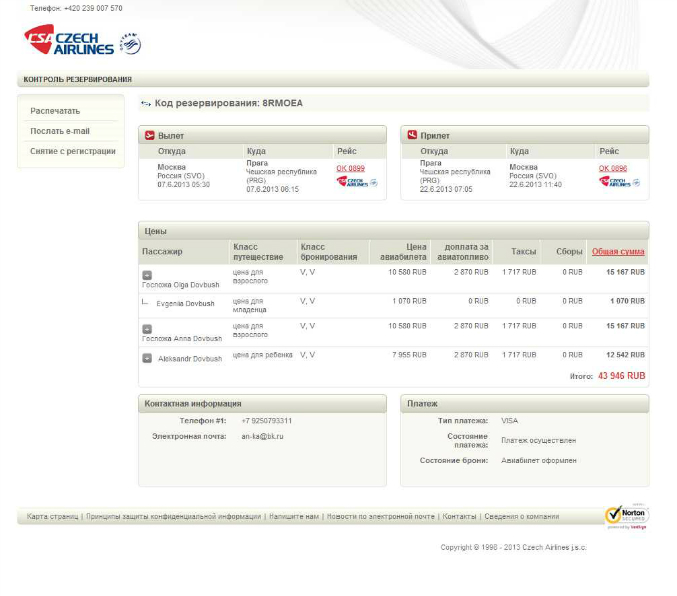Collapse the Anna Dovbush passenger row
This screenshot has height=596, width=677.
click(147, 328)
